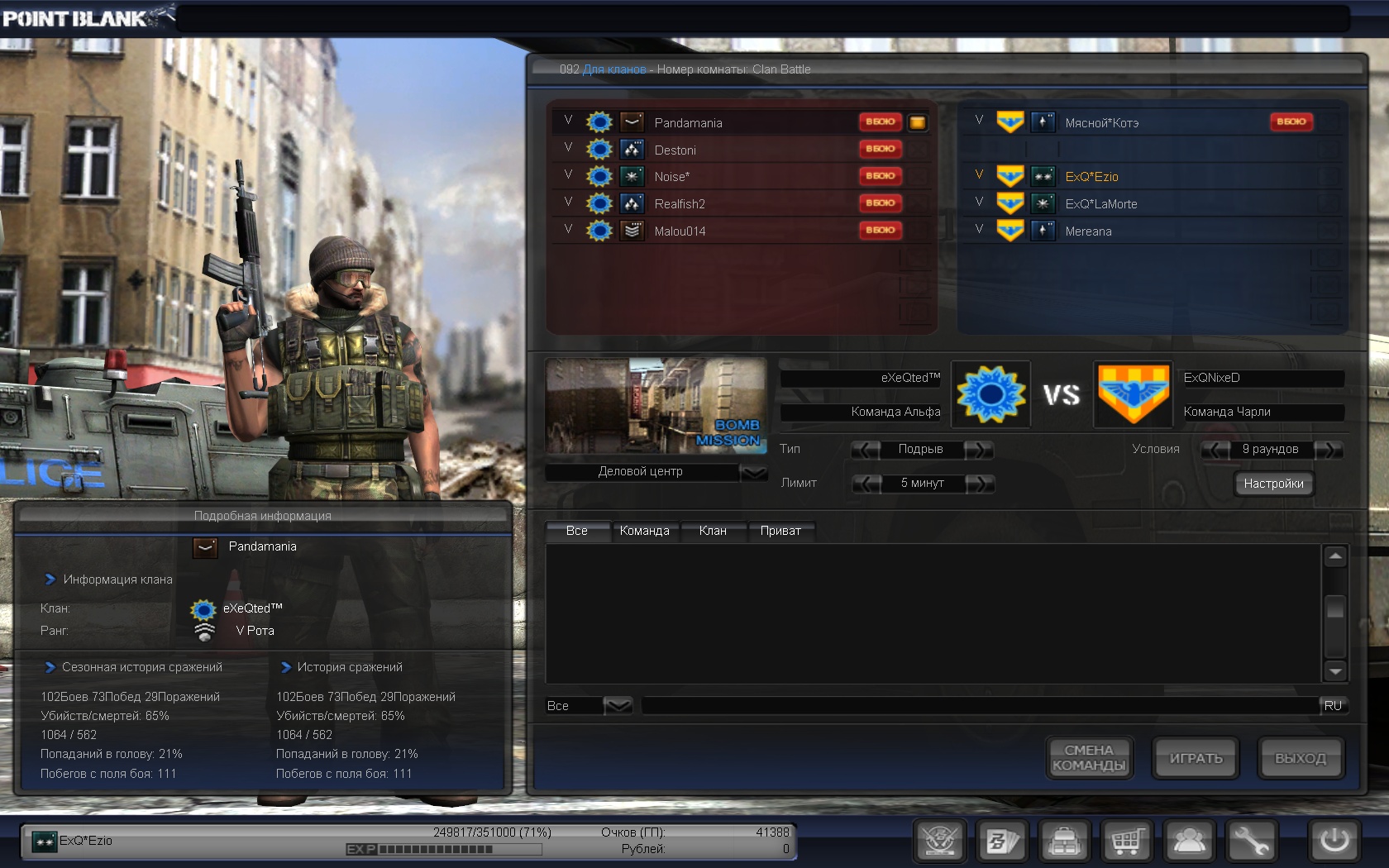The height and width of the screenshot is (868, 1389).
Task: Click the Для кланов channel link
Action: tap(614, 69)
